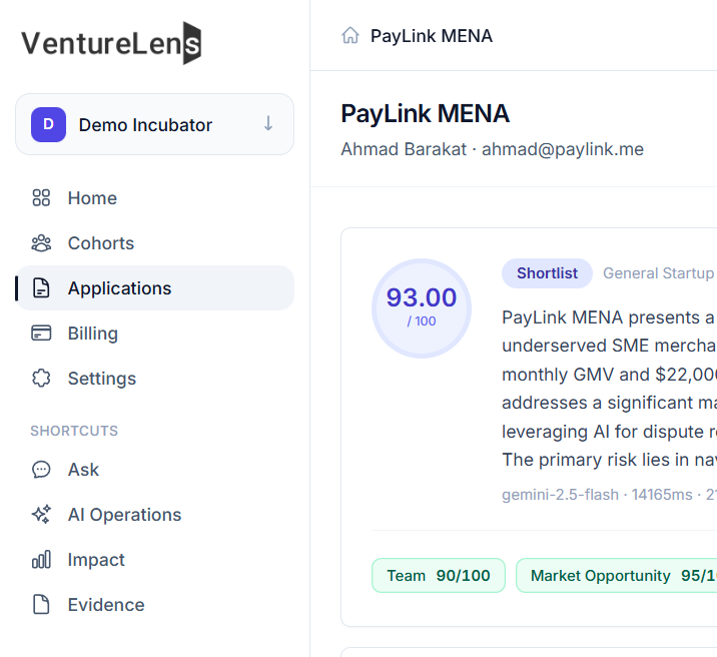Click the Evidence file icon

[41, 604]
